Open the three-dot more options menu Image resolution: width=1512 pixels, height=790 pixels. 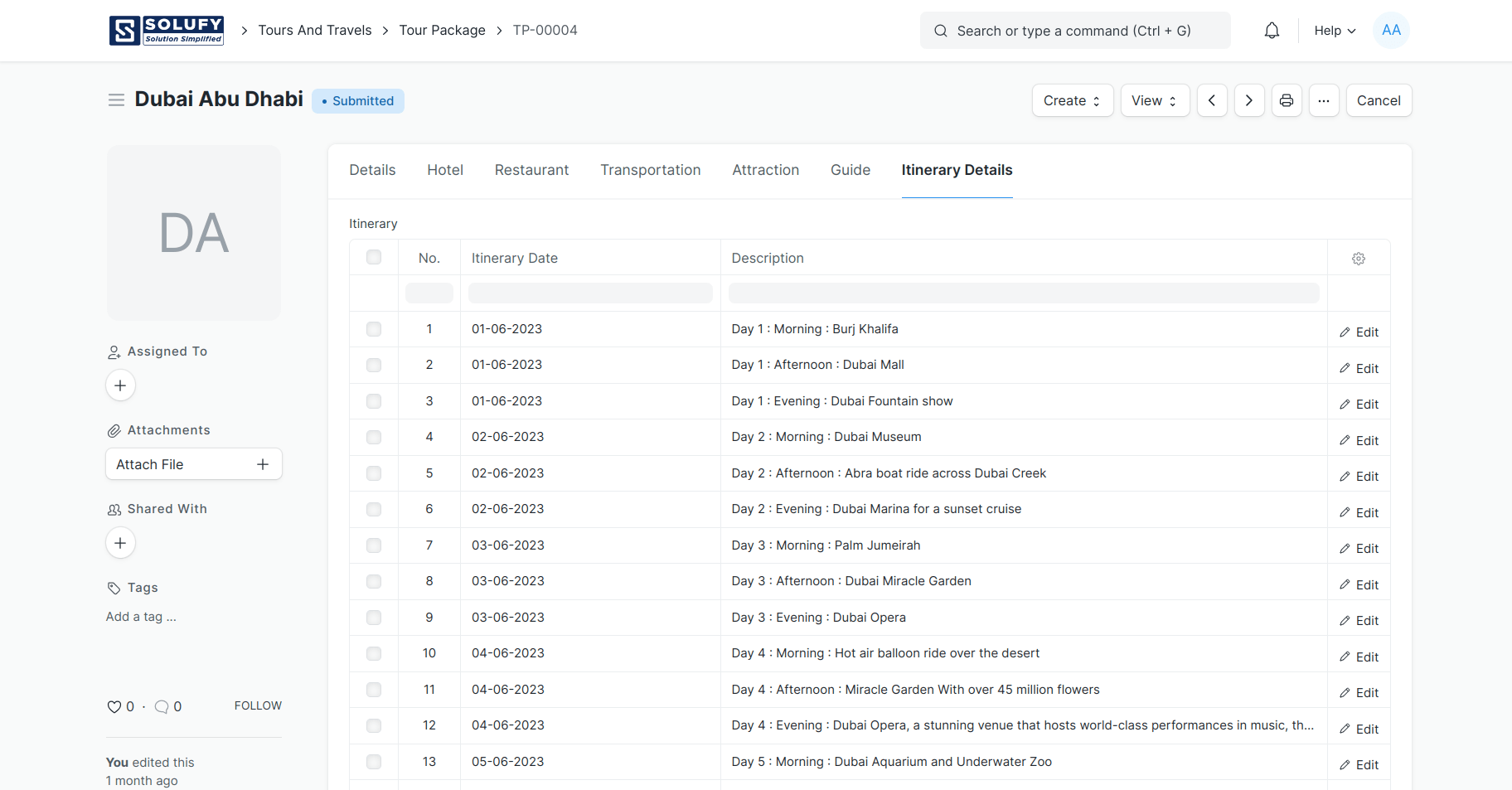pyautogui.click(x=1324, y=100)
